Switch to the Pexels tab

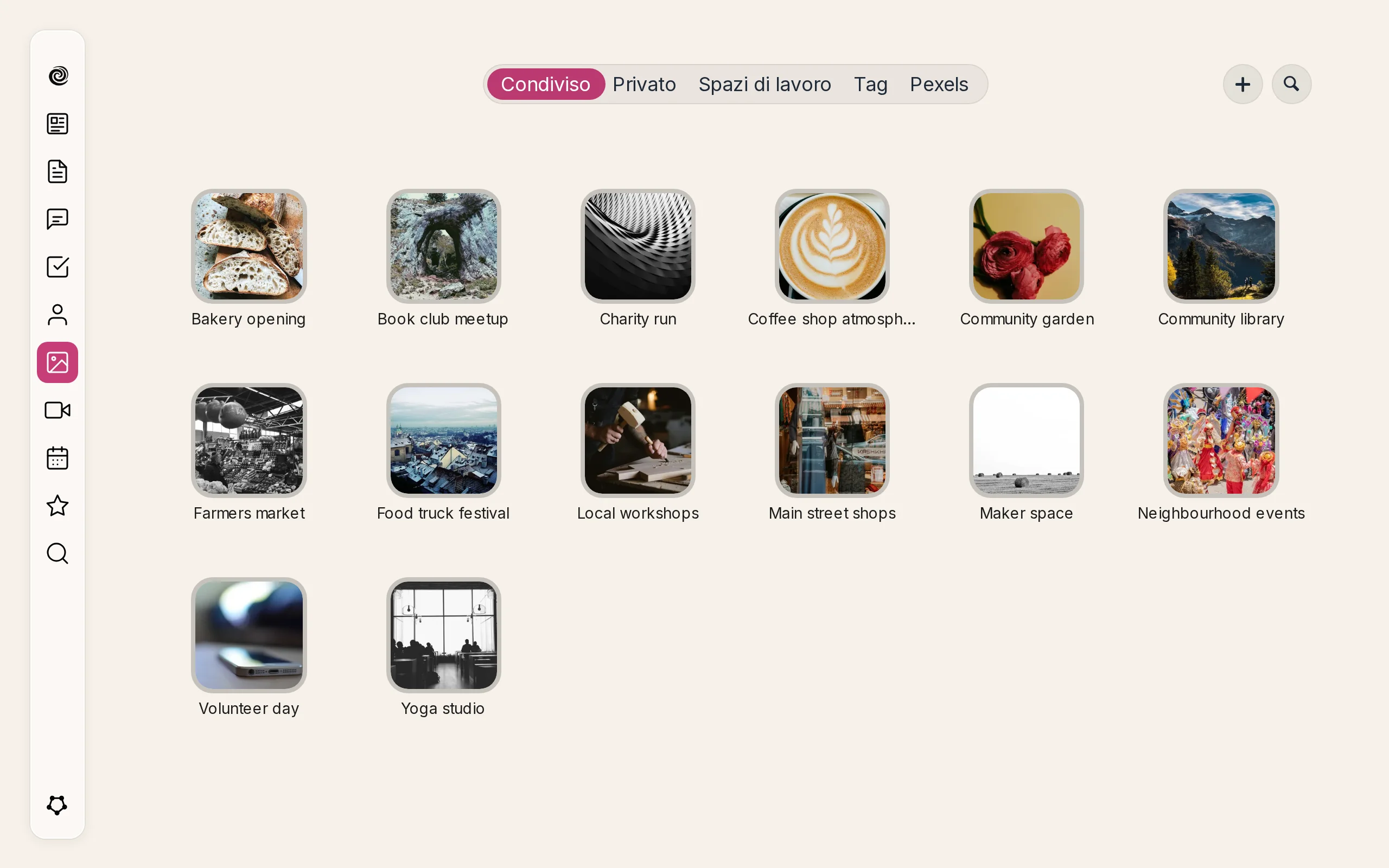pos(939,85)
